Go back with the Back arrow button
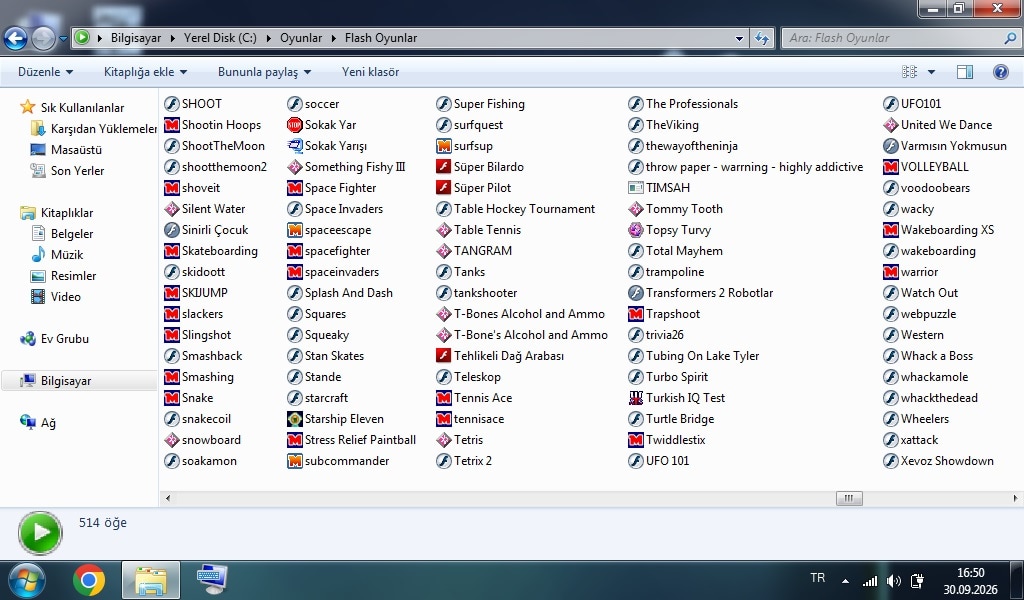The image size is (1024, 600). tap(16, 39)
